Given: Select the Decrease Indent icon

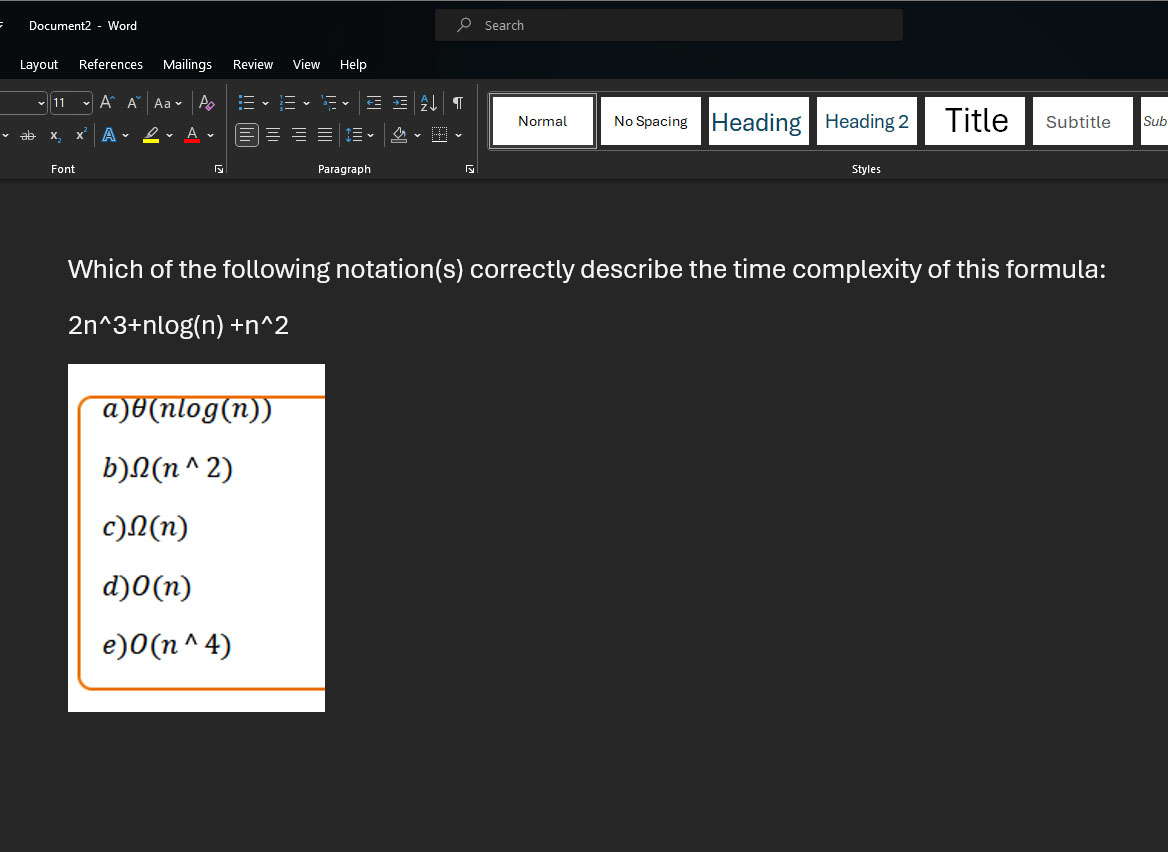Looking at the screenshot, I should [x=373, y=103].
